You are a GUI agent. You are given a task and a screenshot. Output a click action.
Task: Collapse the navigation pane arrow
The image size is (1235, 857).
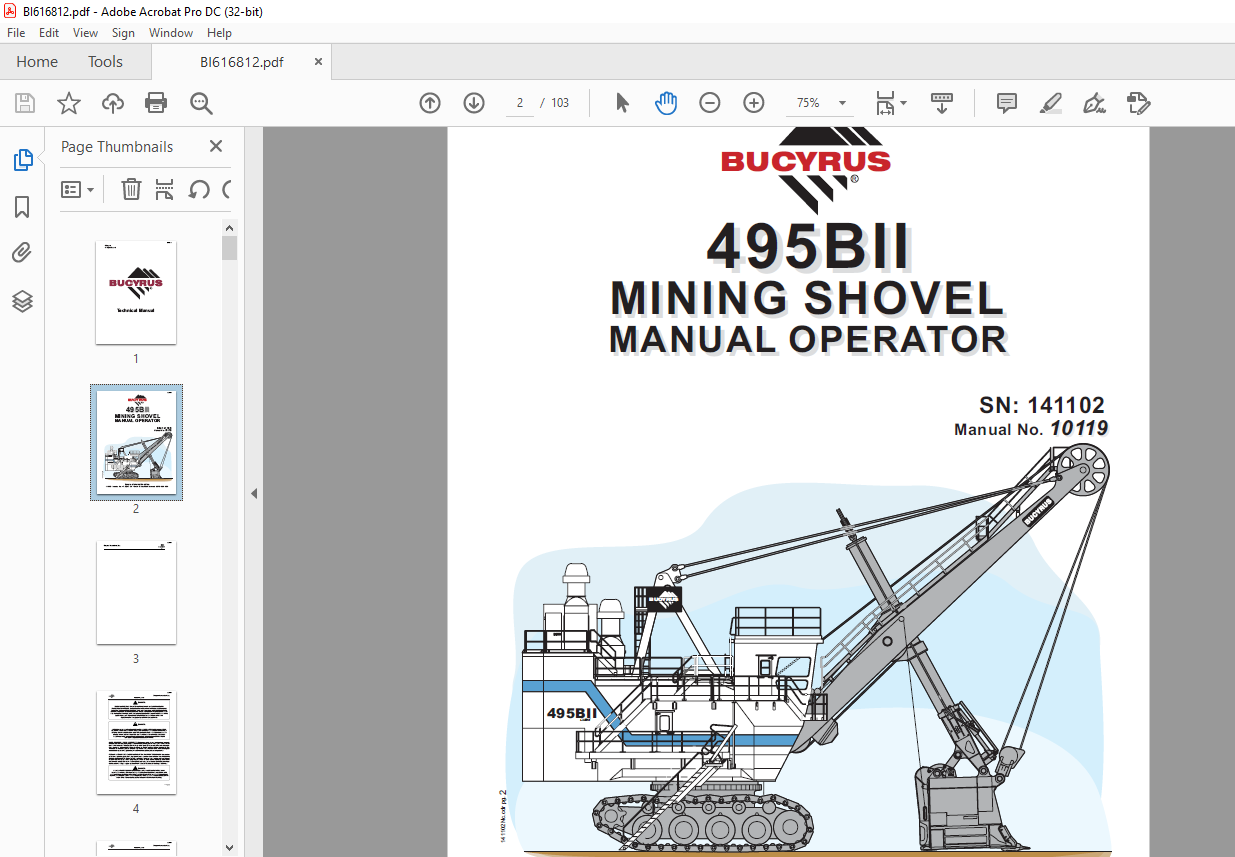pos(253,493)
